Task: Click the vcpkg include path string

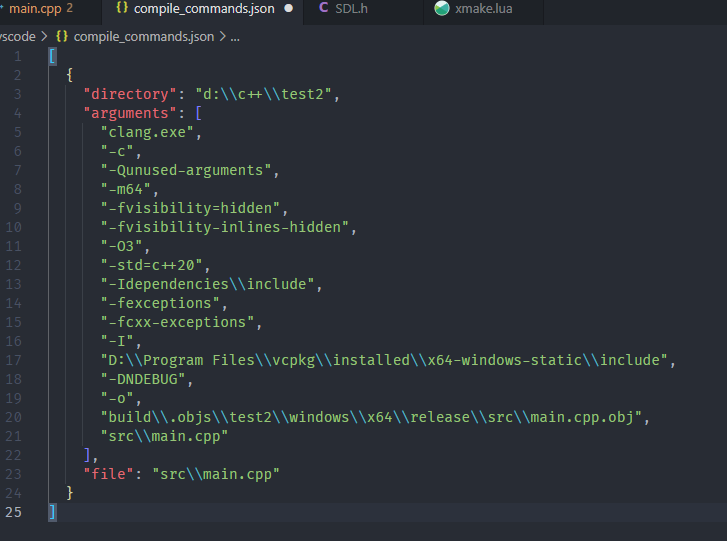Action: pos(384,360)
